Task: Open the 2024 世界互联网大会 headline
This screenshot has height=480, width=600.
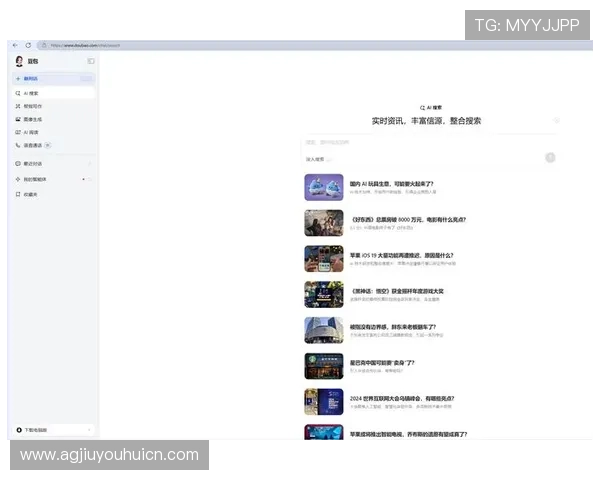Action: point(402,398)
